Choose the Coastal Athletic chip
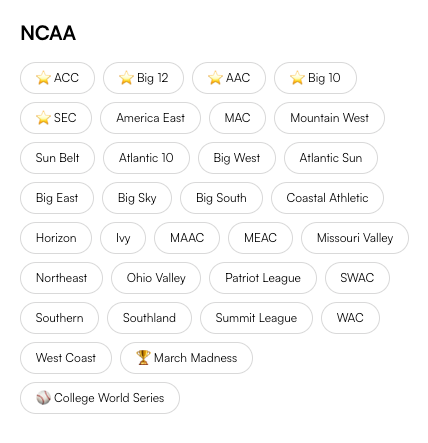The height and width of the screenshot is (443, 428). 327,198
